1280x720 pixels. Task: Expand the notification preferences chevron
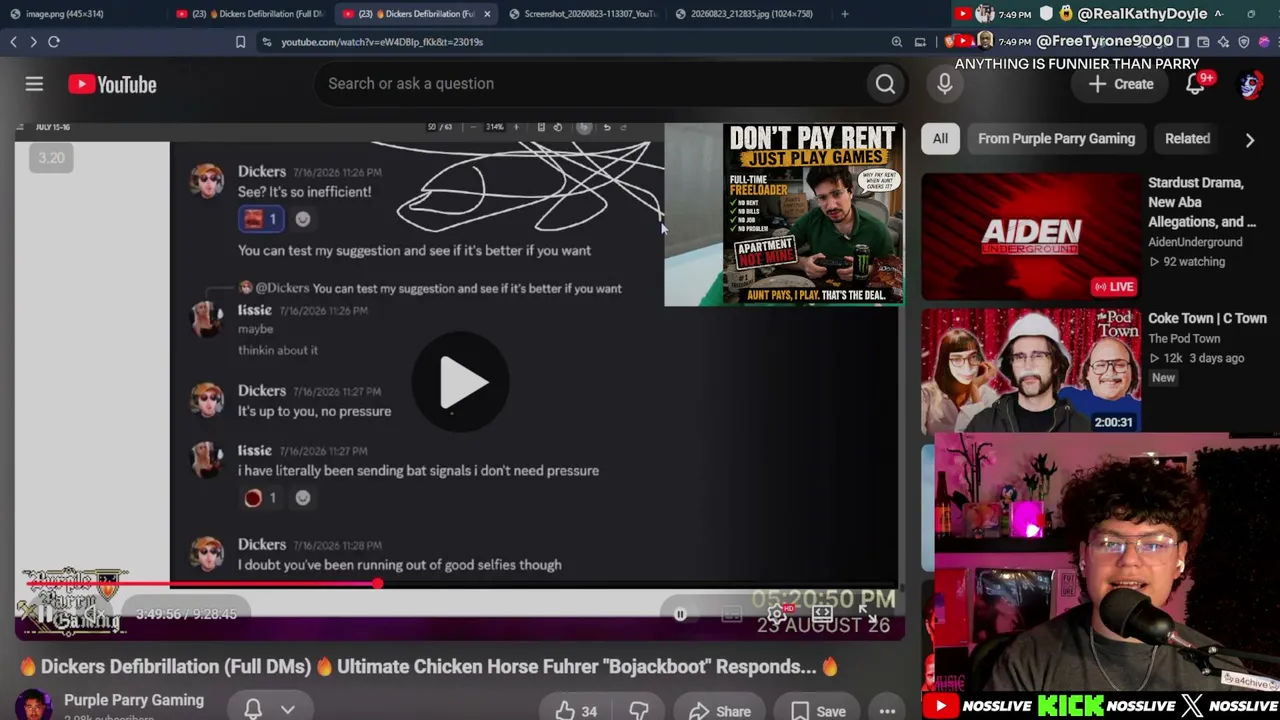click(288, 710)
